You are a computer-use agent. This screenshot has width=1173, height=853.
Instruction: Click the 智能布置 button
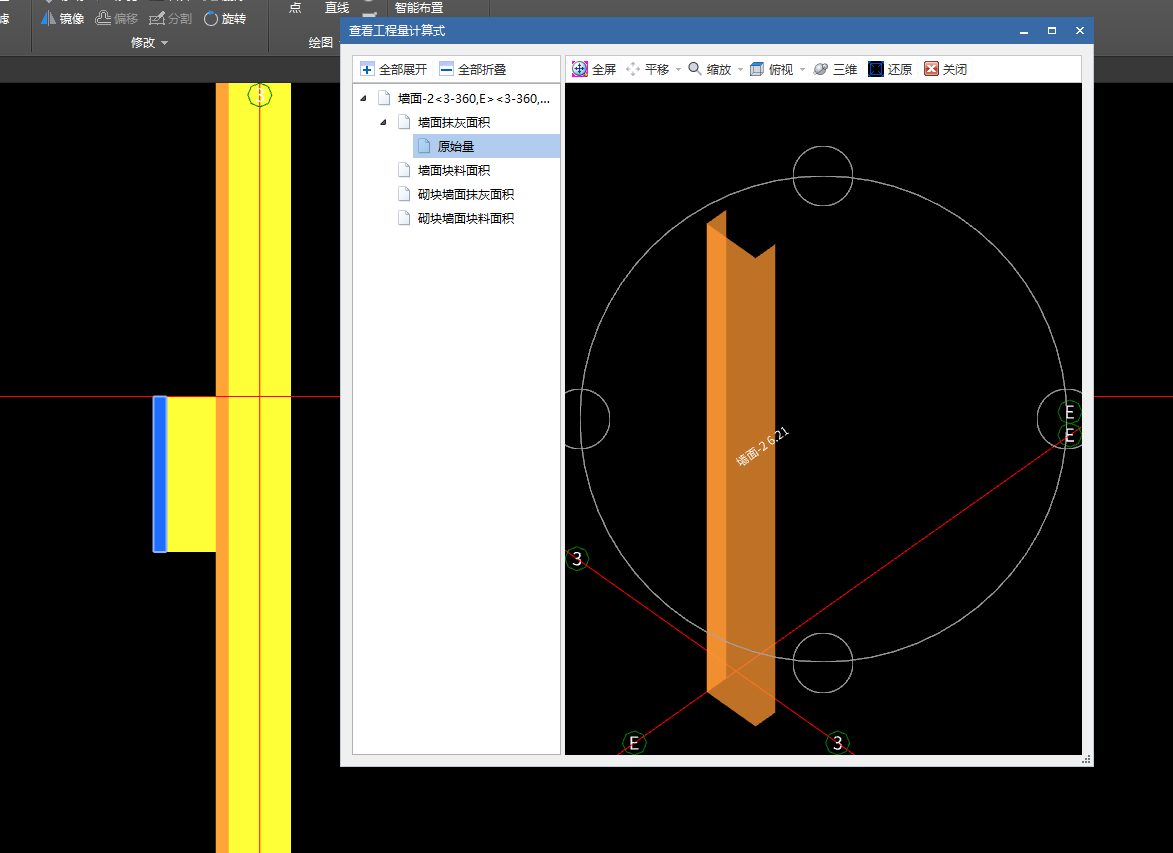419,7
